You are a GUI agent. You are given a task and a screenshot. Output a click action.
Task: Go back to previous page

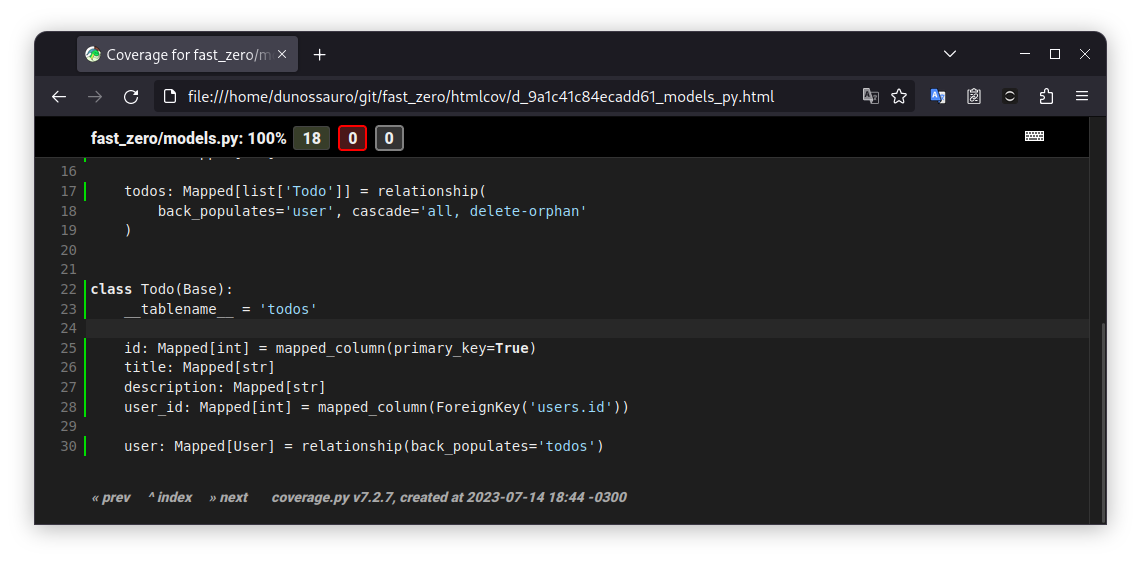59,97
